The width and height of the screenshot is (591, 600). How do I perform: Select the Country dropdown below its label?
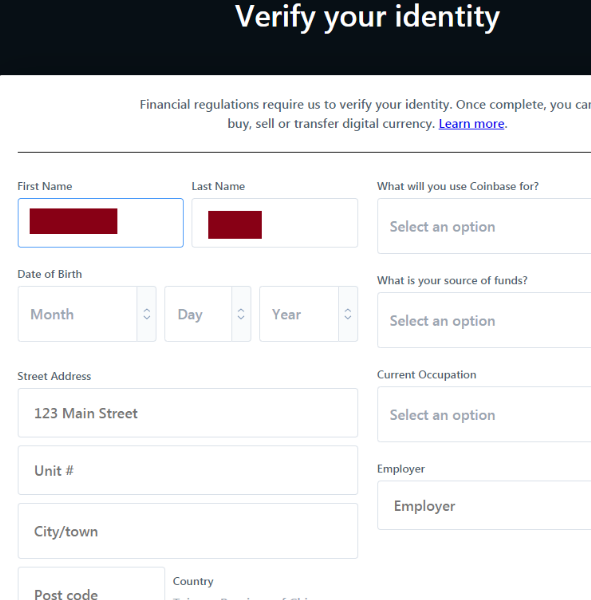(x=265, y=597)
